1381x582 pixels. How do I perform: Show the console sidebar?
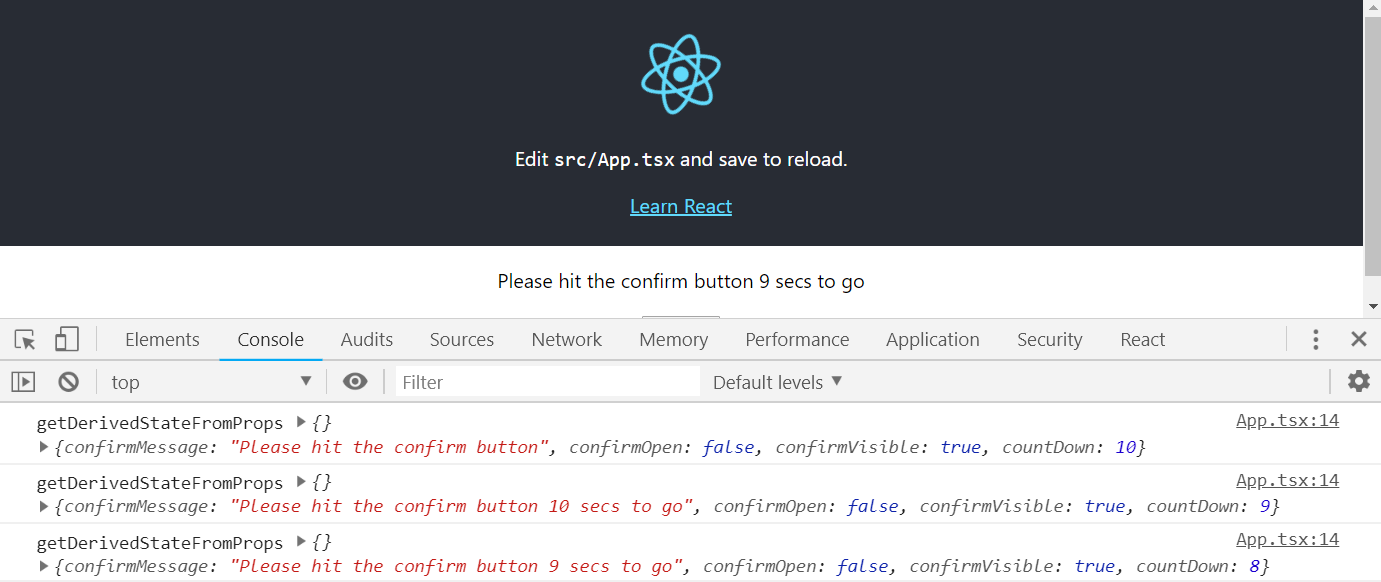pos(23,382)
